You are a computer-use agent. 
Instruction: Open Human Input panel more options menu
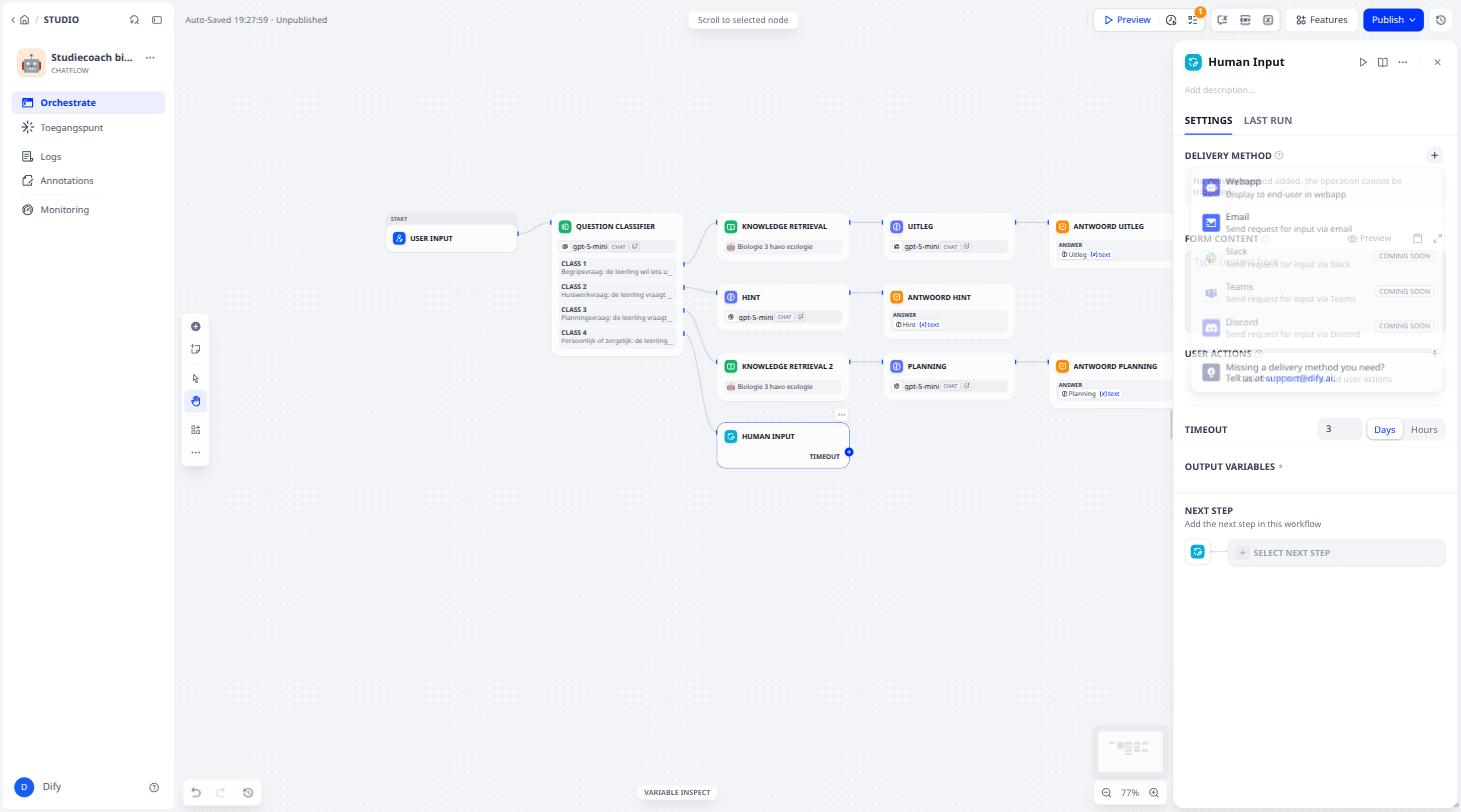point(1403,62)
